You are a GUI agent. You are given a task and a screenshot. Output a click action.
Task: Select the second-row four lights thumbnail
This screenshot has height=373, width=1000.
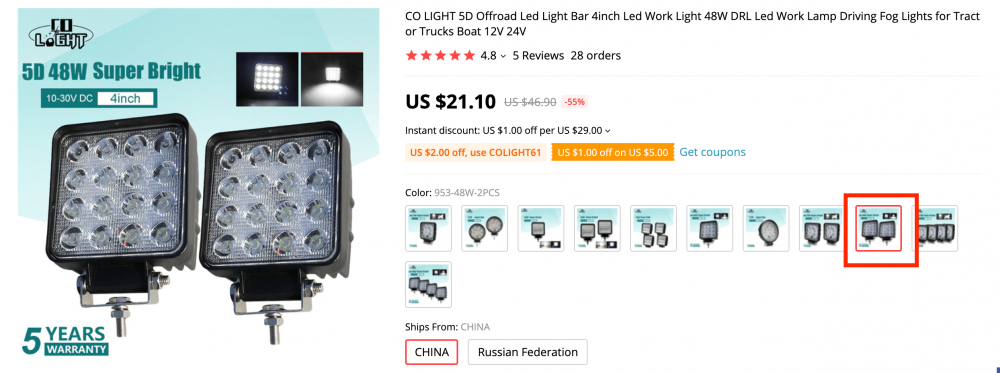428,284
